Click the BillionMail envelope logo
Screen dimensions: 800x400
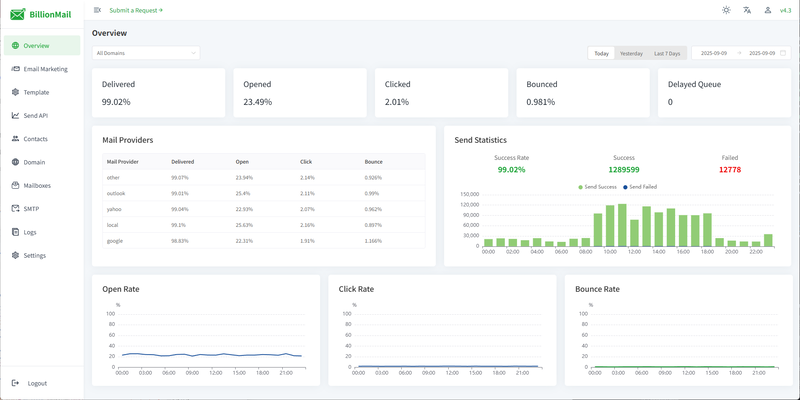17,15
